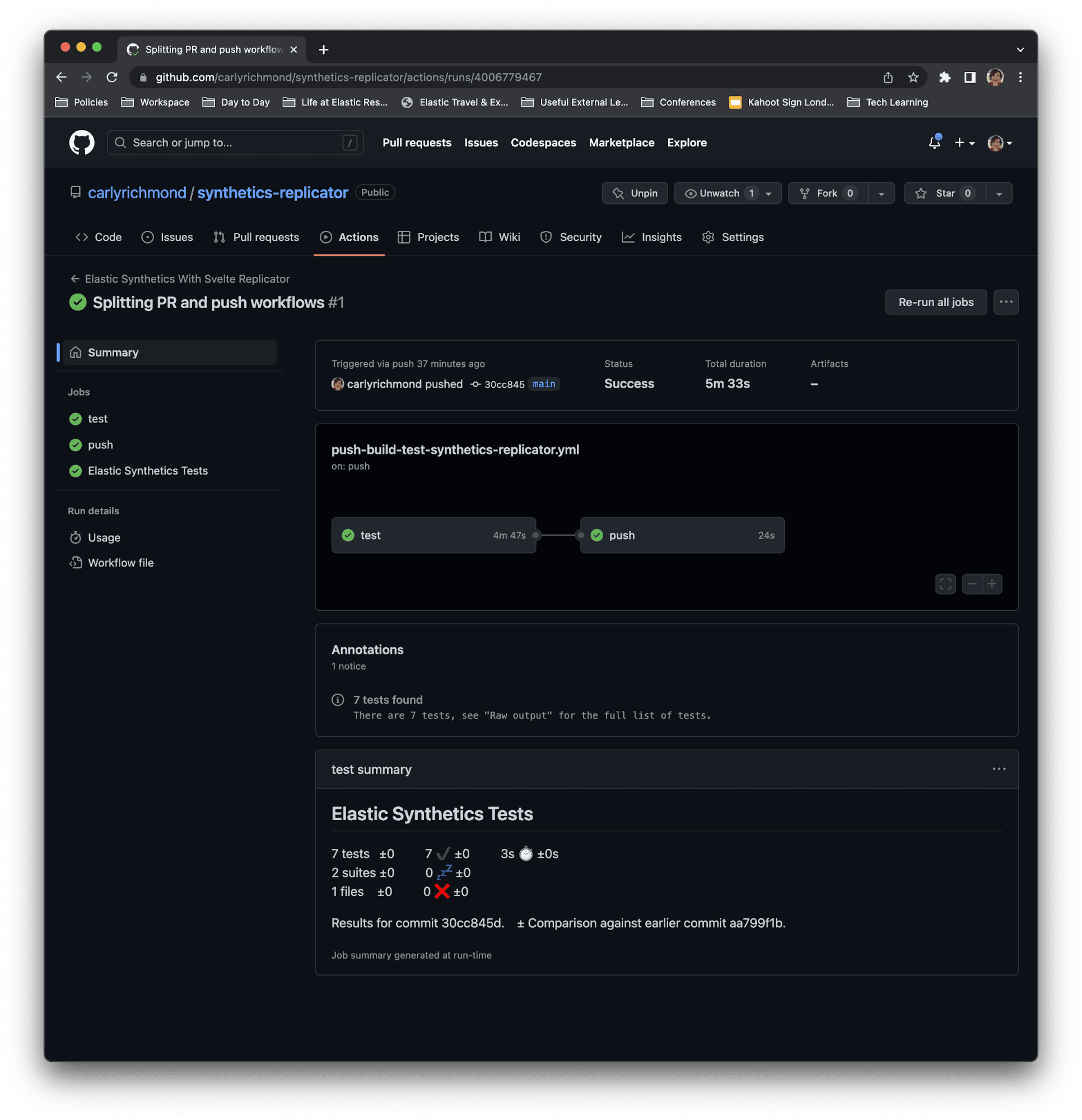Expand the Fork dropdown arrow
The width and height of the screenshot is (1082, 1120).
(881, 193)
